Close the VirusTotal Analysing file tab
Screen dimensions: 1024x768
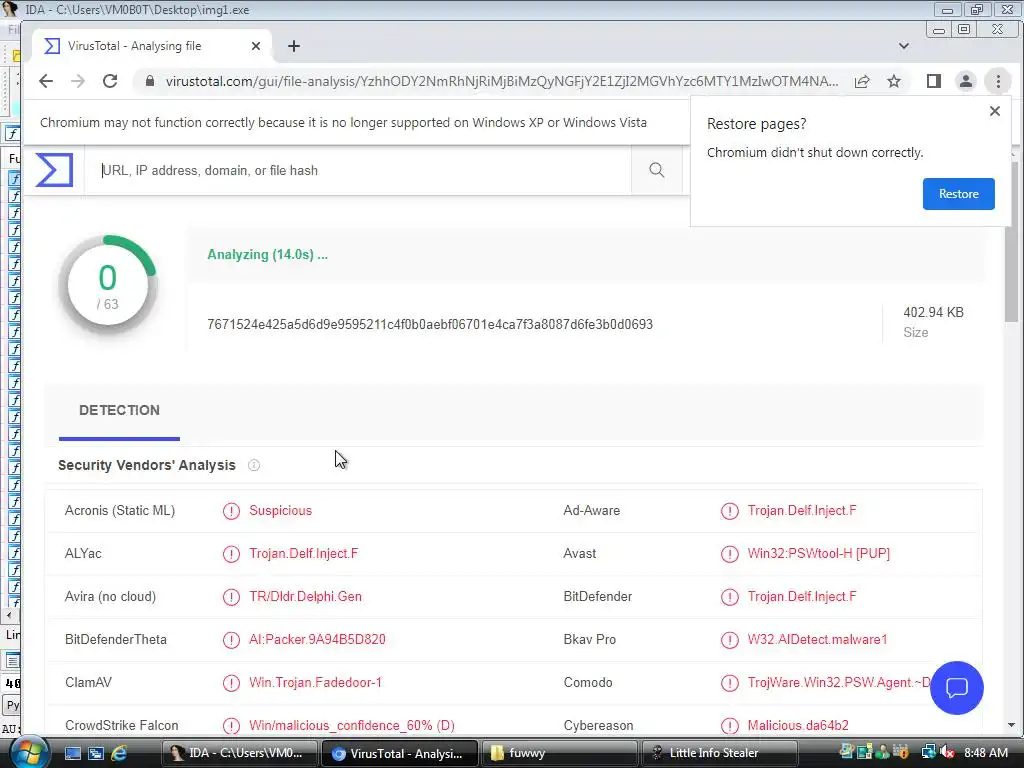tap(256, 46)
